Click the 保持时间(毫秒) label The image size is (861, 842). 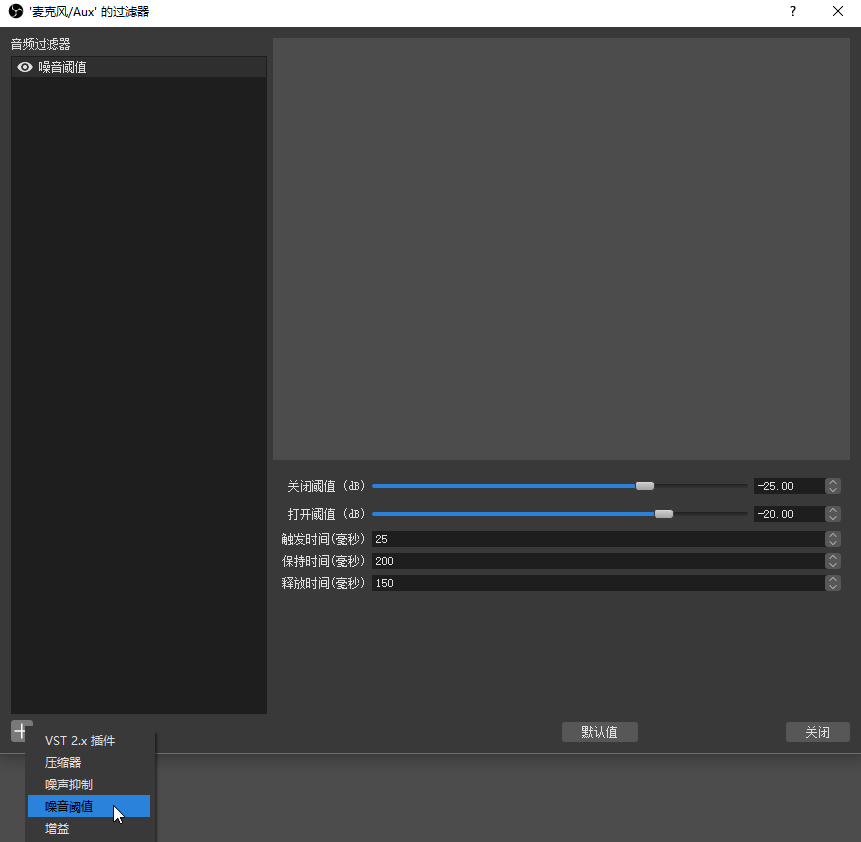click(x=323, y=561)
